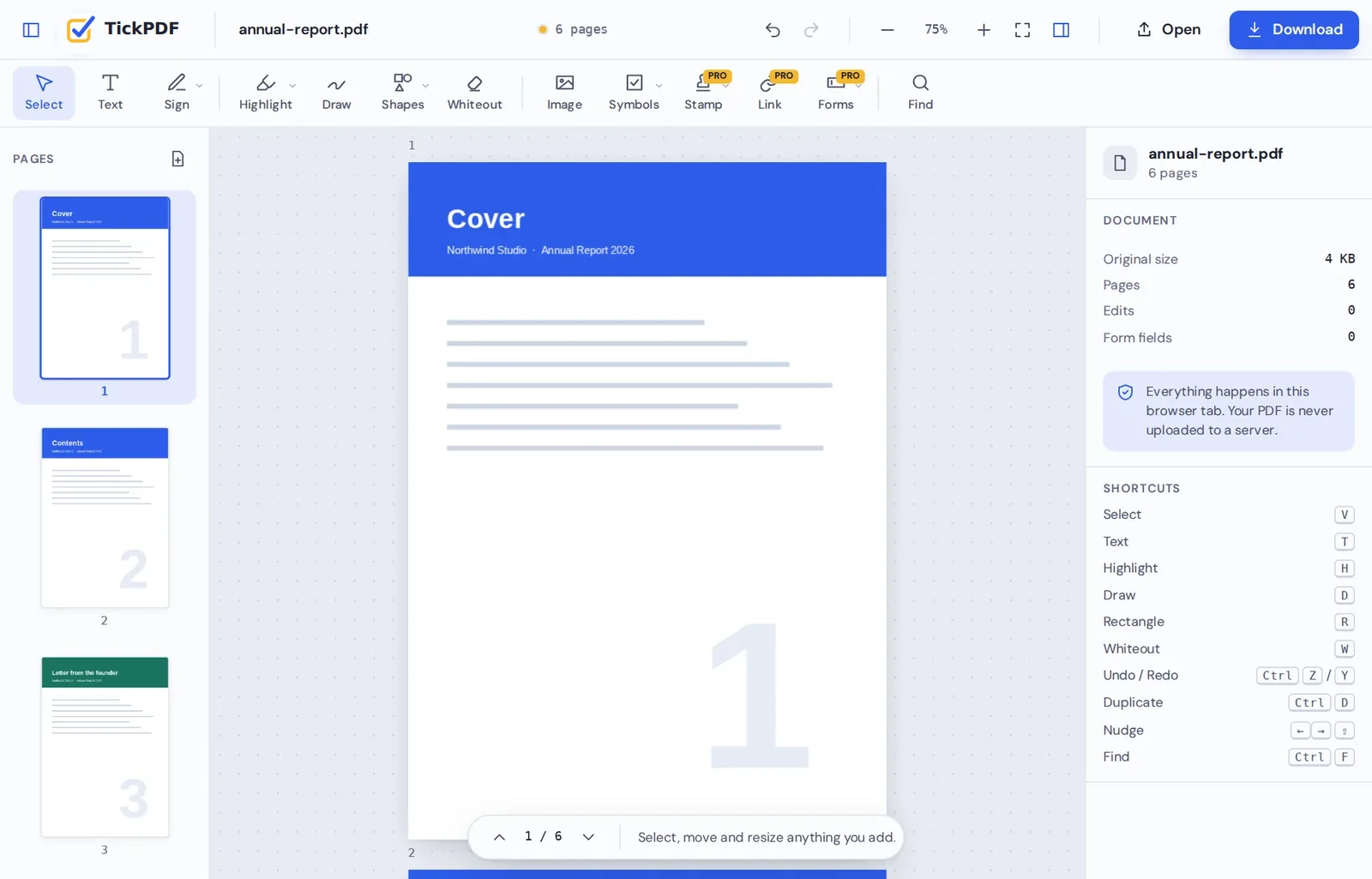The image size is (1372, 879).
Task: Go to next page with down chevron
Action: pos(588,837)
